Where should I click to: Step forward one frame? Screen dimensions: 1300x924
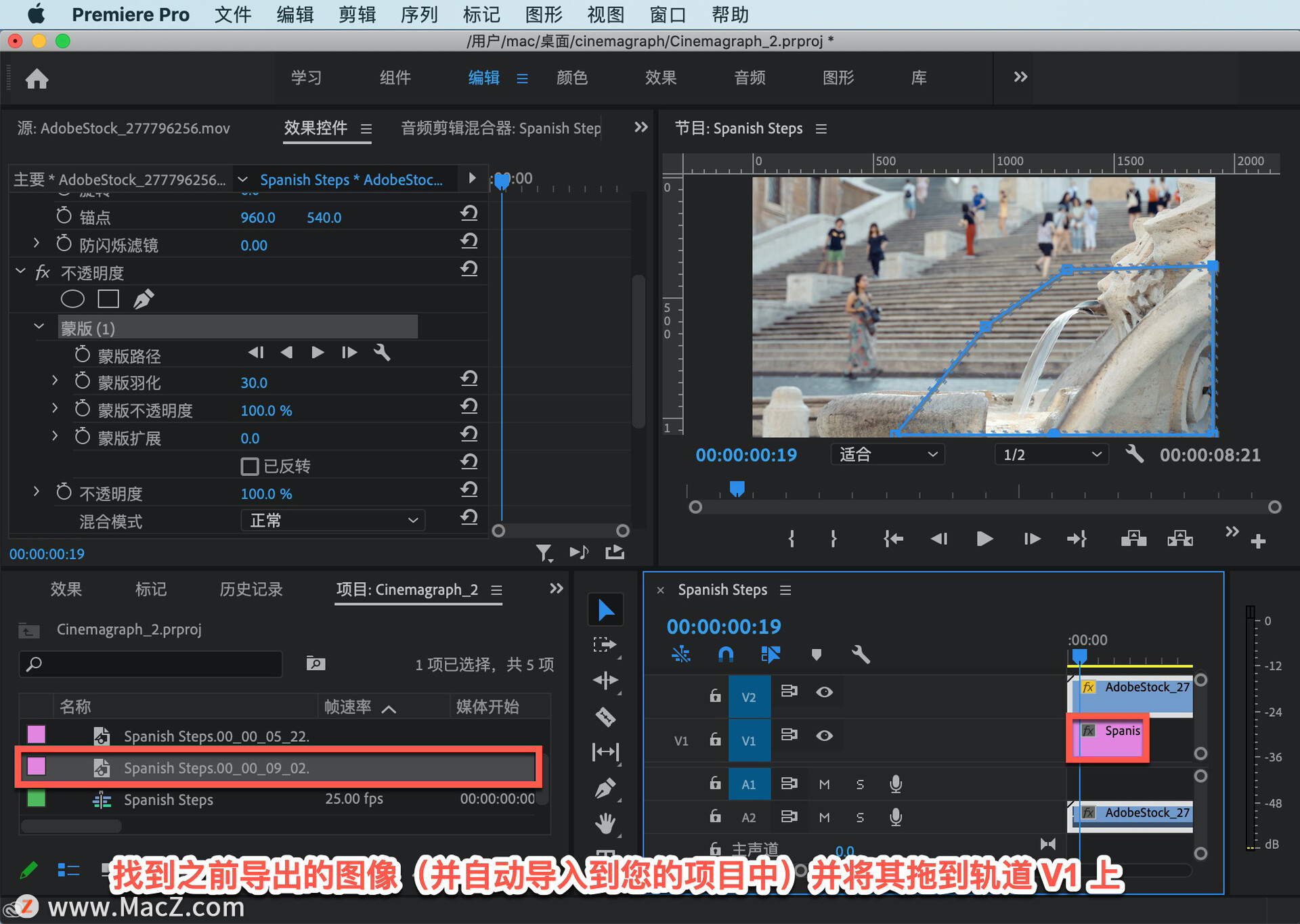click(1031, 539)
